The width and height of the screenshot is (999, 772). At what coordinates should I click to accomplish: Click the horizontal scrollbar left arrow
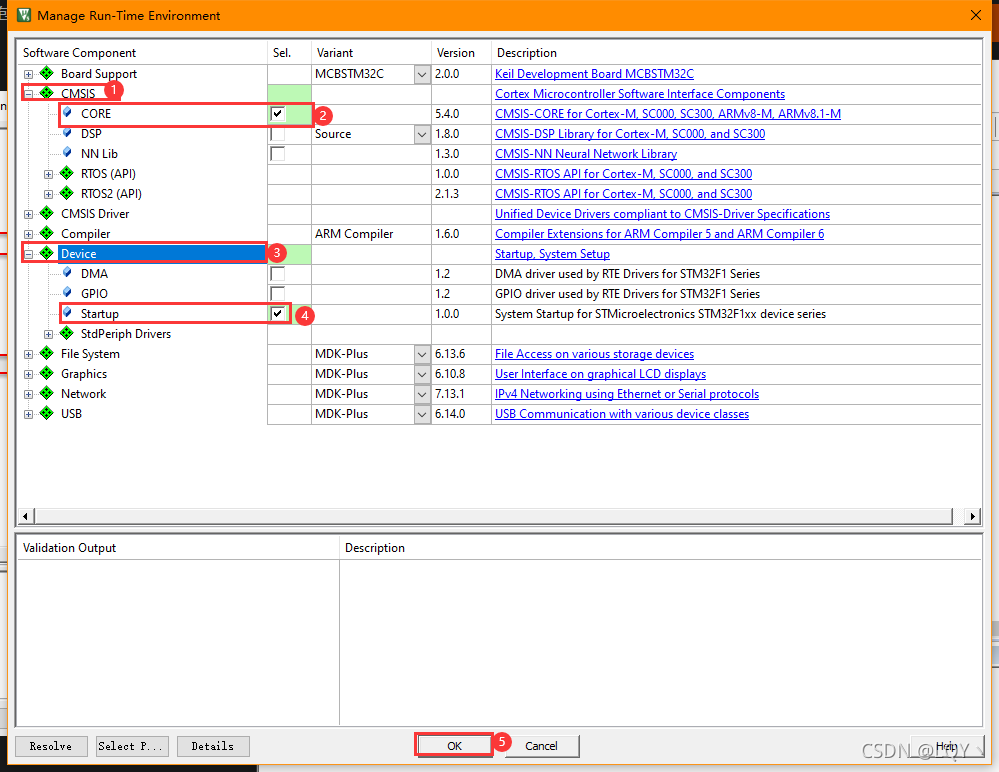click(x=25, y=516)
